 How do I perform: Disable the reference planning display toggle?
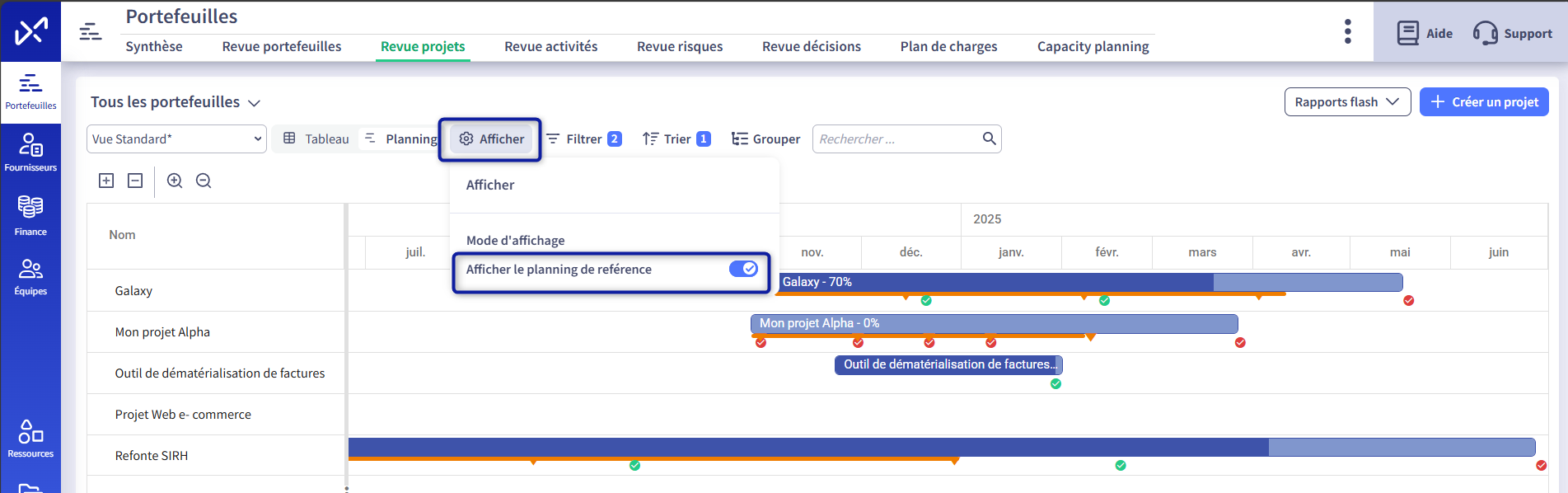point(743,269)
